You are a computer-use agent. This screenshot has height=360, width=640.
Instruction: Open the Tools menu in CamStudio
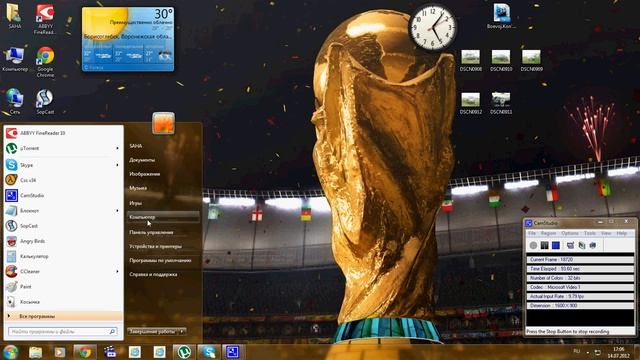click(x=589, y=233)
